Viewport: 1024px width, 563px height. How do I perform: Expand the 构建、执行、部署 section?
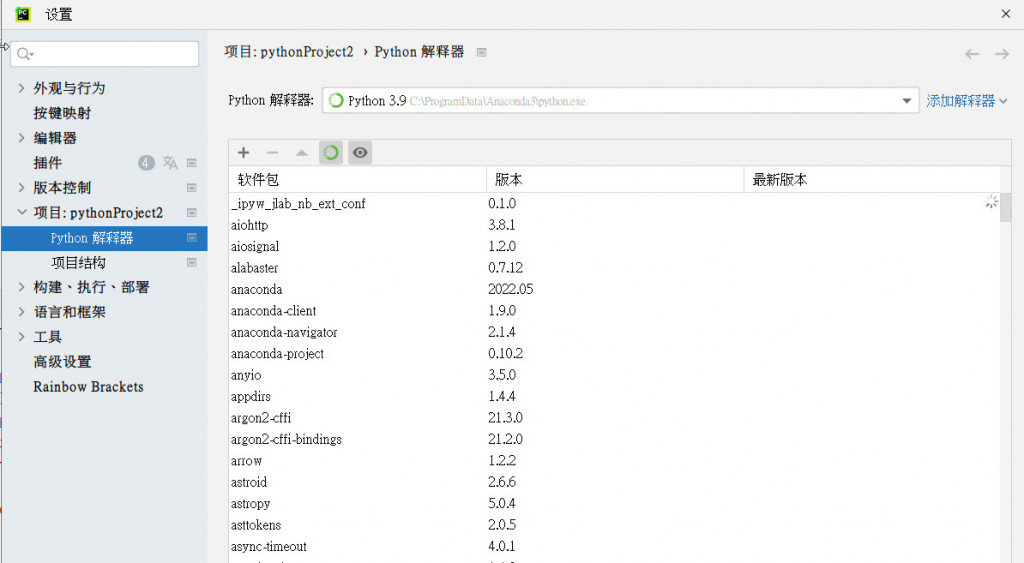coord(22,287)
